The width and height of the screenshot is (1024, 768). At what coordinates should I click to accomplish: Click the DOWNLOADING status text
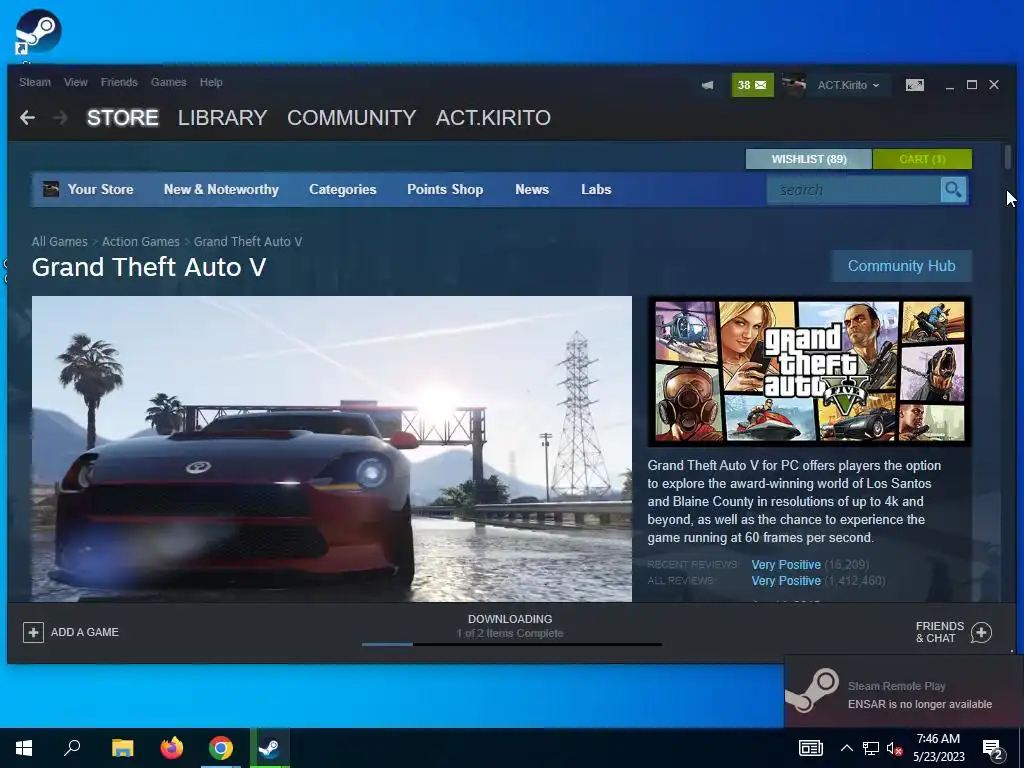tap(510, 619)
